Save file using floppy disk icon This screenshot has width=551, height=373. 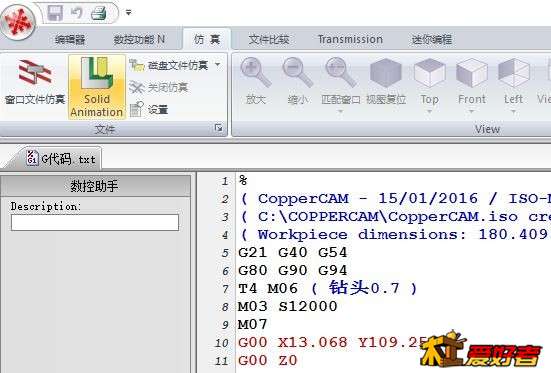[x=55, y=13]
